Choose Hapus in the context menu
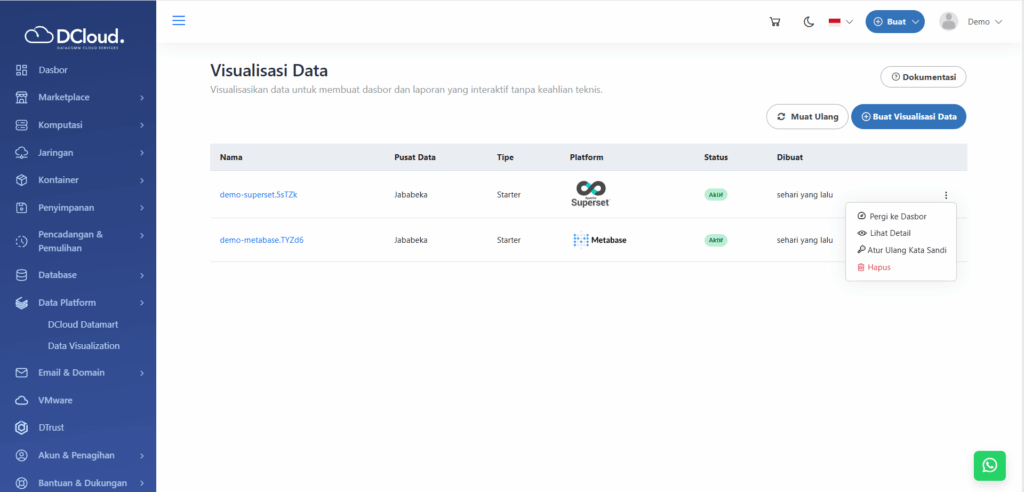This screenshot has width=1024, height=492. click(x=878, y=267)
